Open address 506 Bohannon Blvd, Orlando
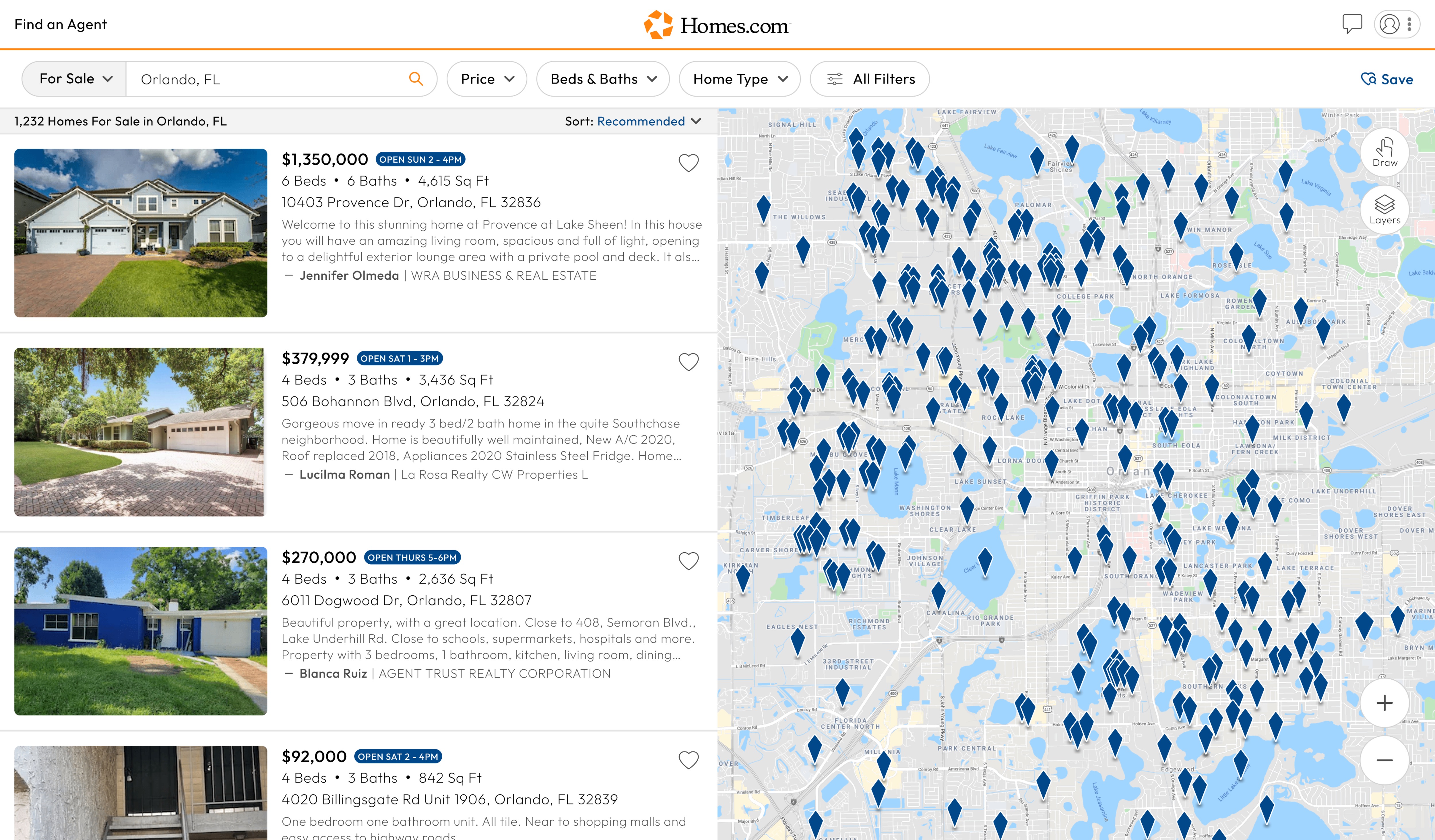The height and width of the screenshot is (840, 1435). click(x=413, y=402)
